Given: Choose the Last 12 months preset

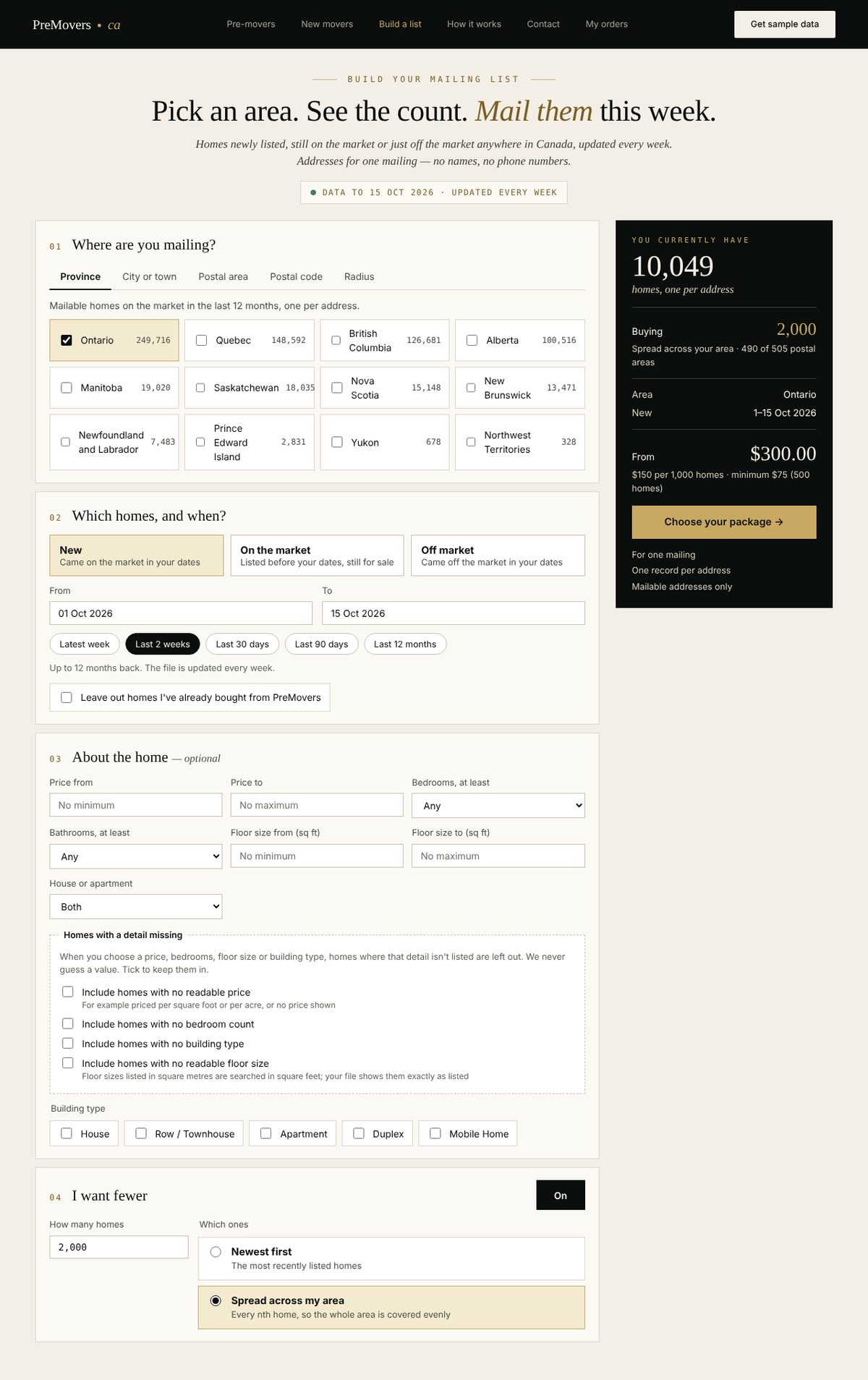Looking at the screenshot, I should coord(405,644).
